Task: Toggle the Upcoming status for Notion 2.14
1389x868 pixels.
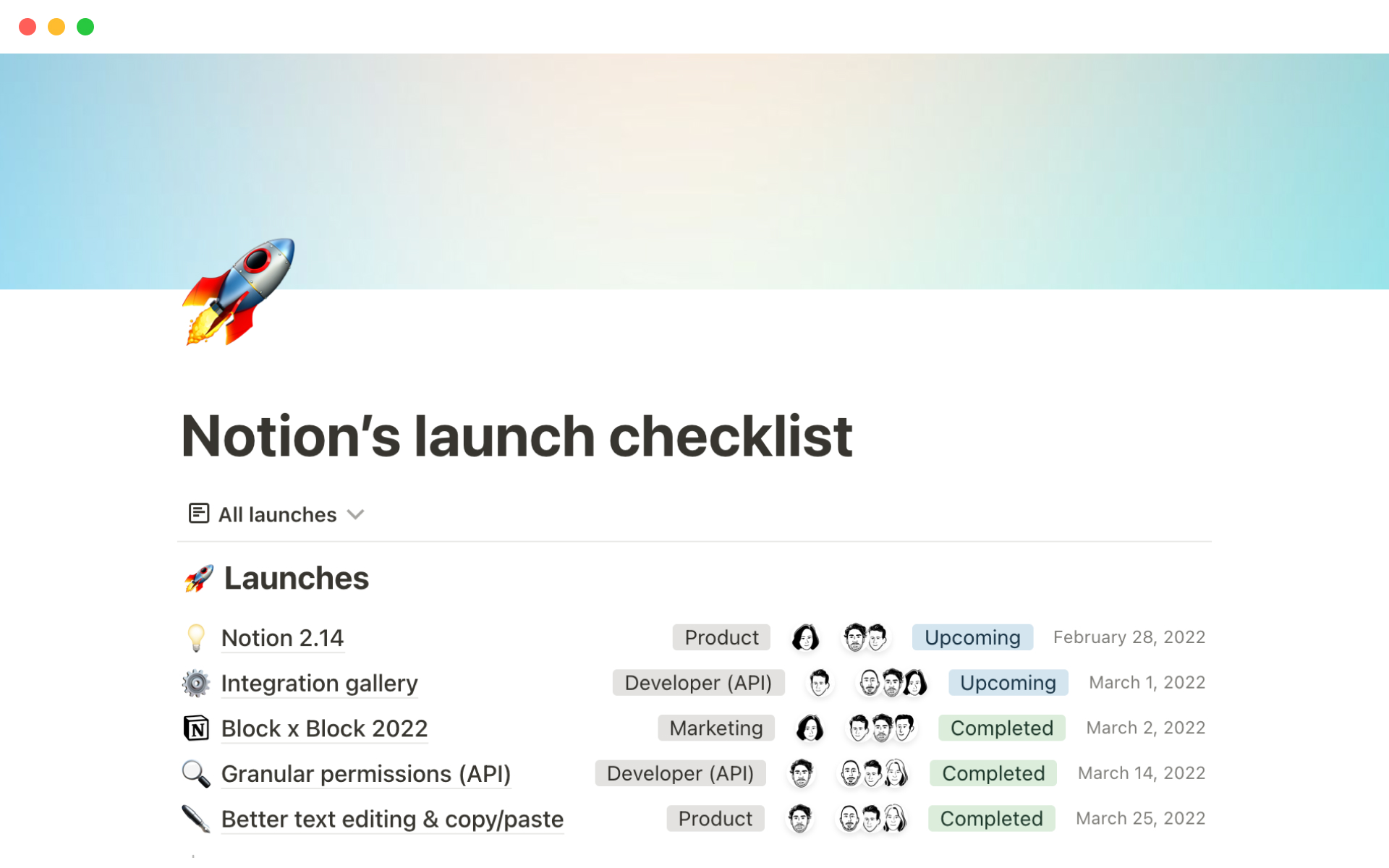Action: [971, 636]
